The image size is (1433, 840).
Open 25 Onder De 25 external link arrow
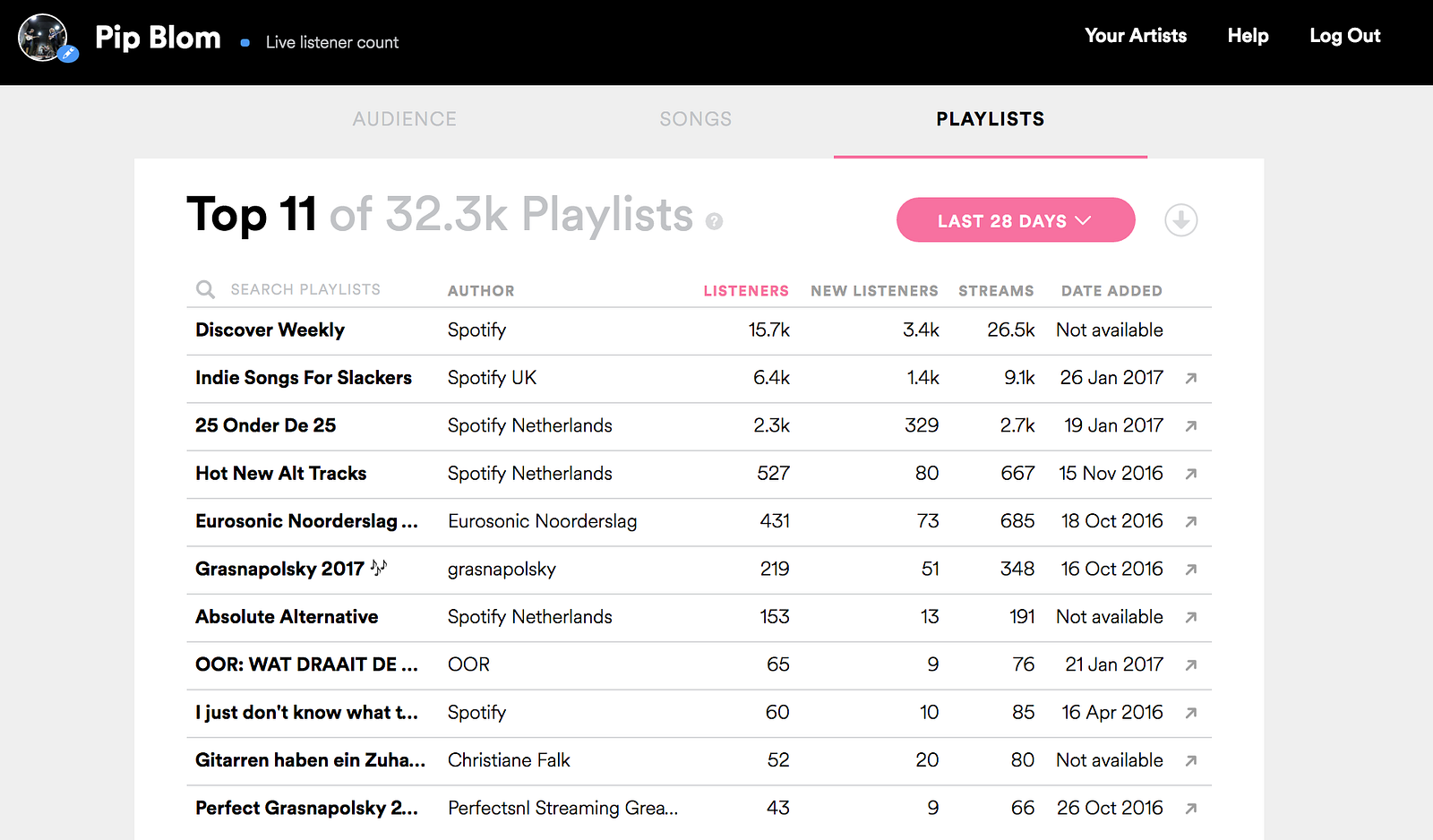click(x=1190, y=426)
